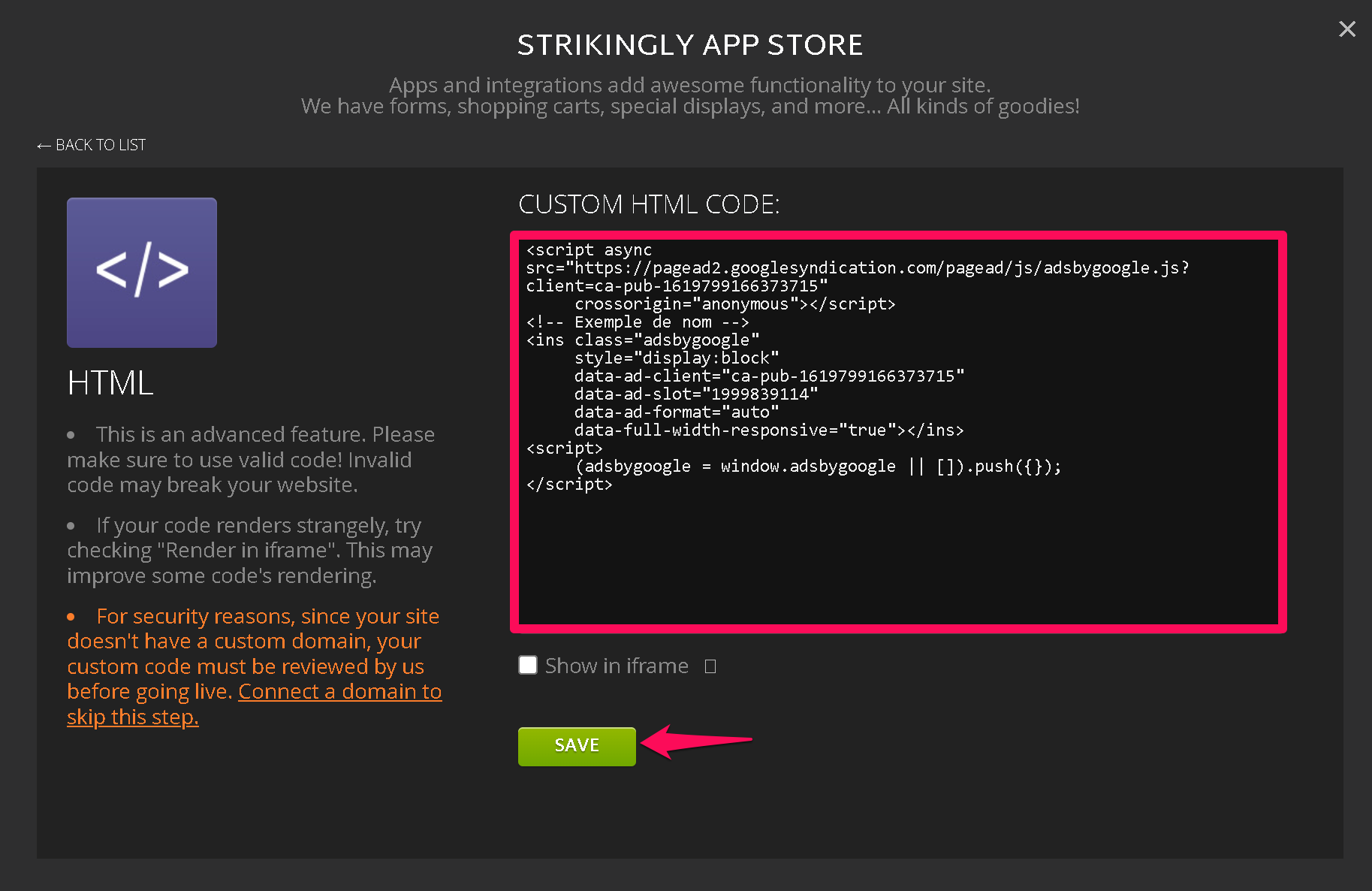This screenshot has height=891, width=1372.
Task: Click the info icon beside Show in iframe
Action: point(710,666)
